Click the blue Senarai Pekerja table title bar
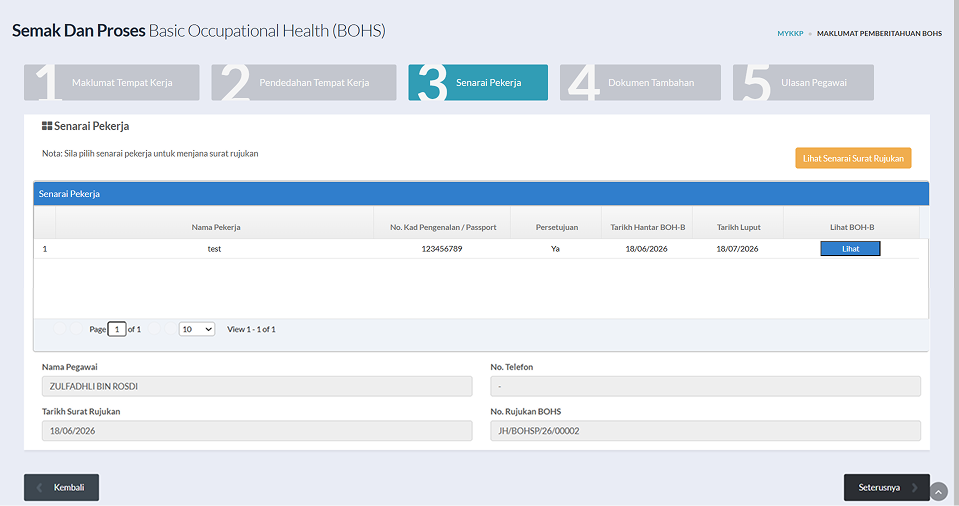This screenshot has width=959, height=506. coord(481,193)
